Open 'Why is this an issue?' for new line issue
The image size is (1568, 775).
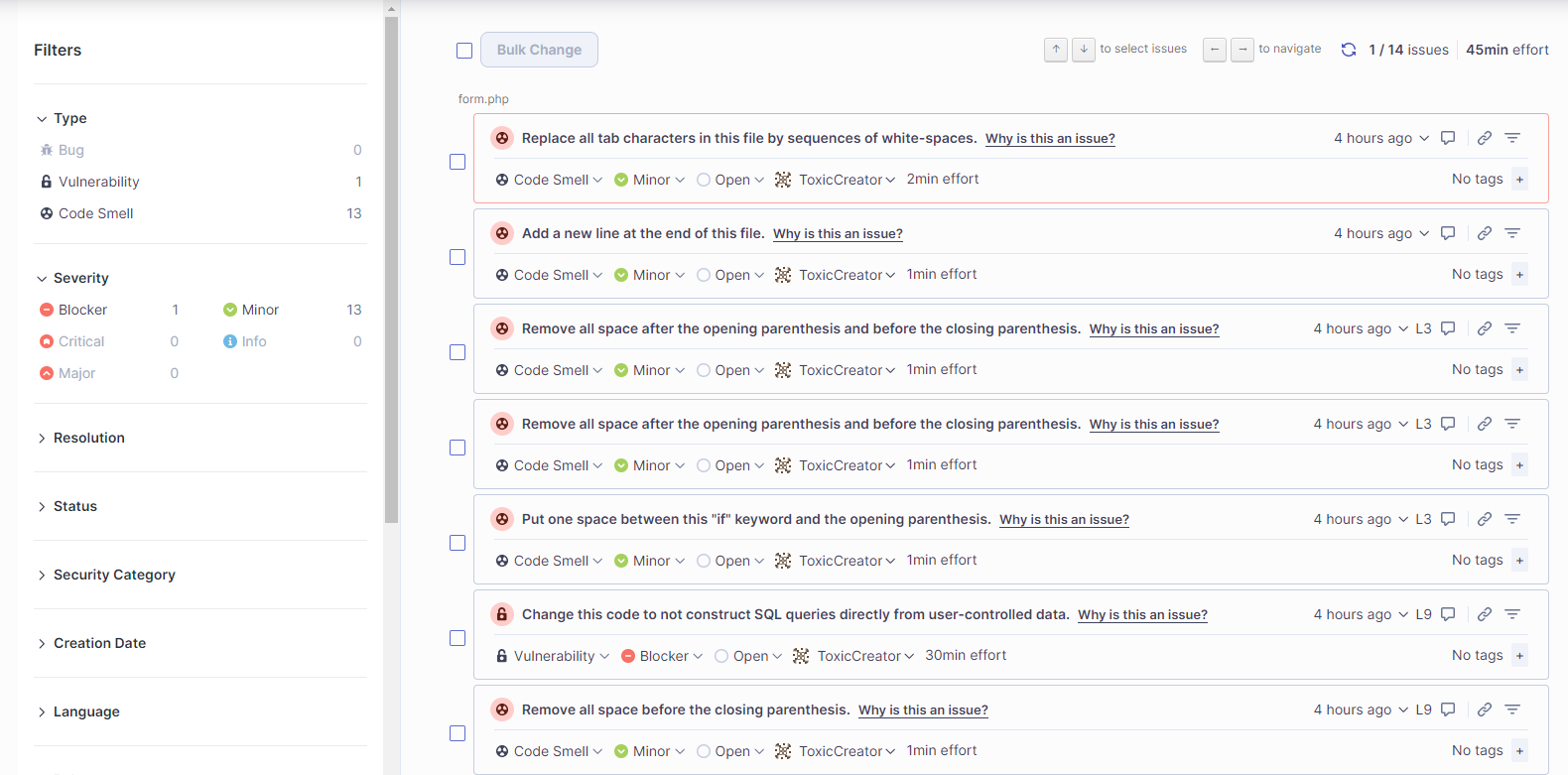pos(838,234)
